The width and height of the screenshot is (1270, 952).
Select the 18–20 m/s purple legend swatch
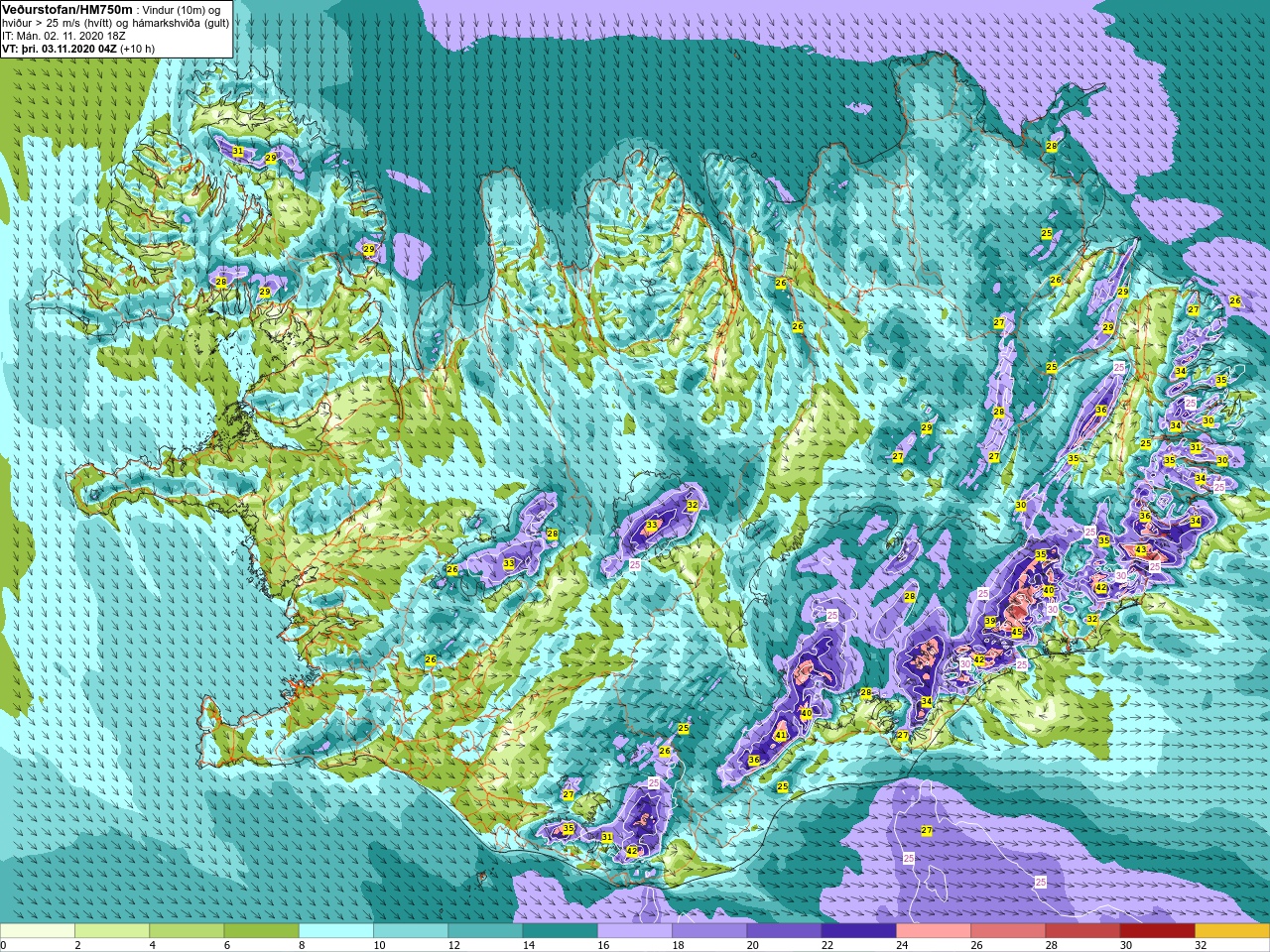tap(709, 930)
